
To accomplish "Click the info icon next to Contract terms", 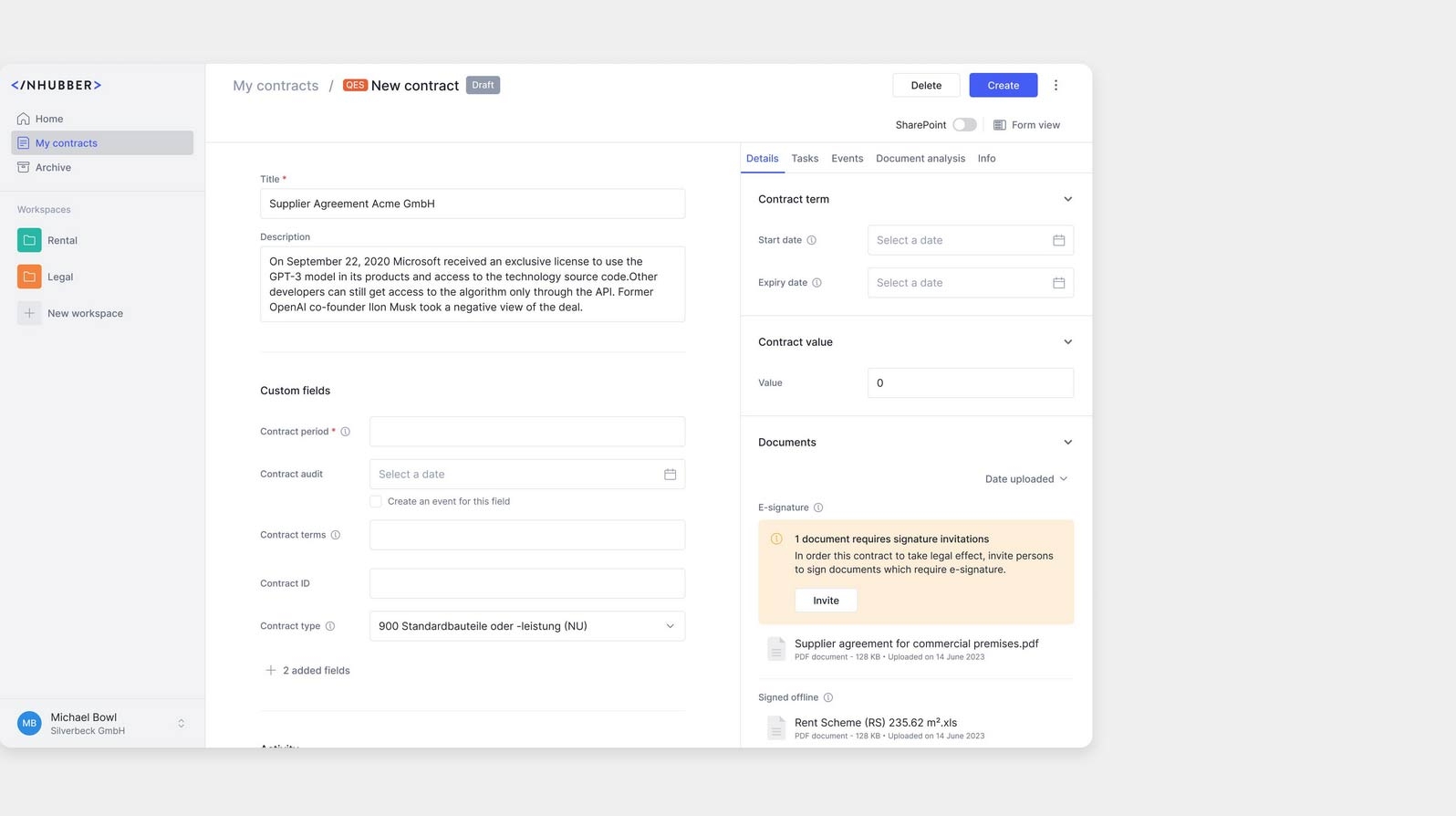I will tap(336, 535).
